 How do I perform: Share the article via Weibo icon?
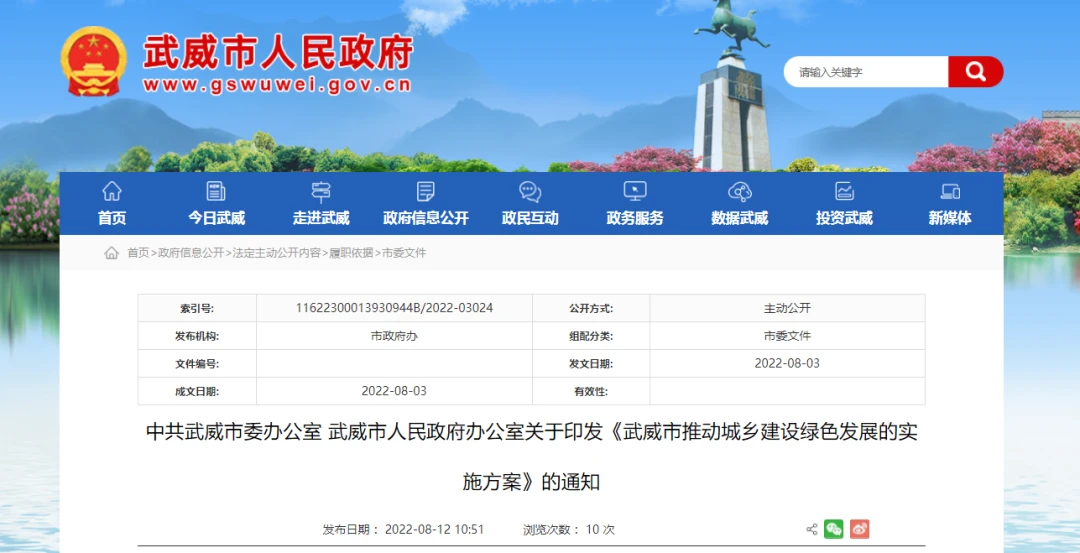860,529
